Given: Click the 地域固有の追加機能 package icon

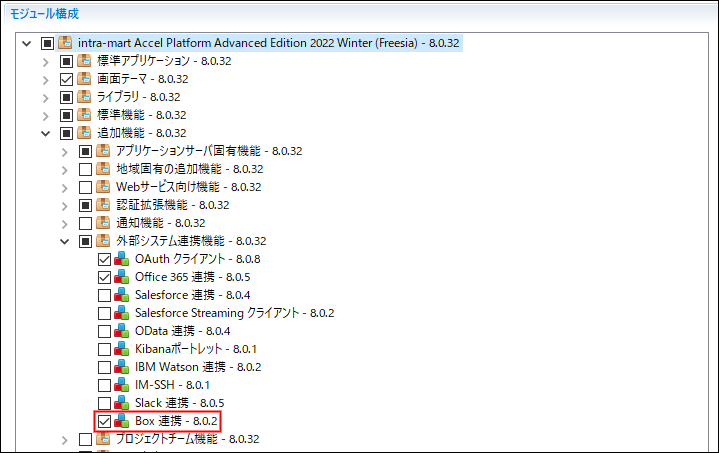Looking at the screenshot, I should coord(103,169).
